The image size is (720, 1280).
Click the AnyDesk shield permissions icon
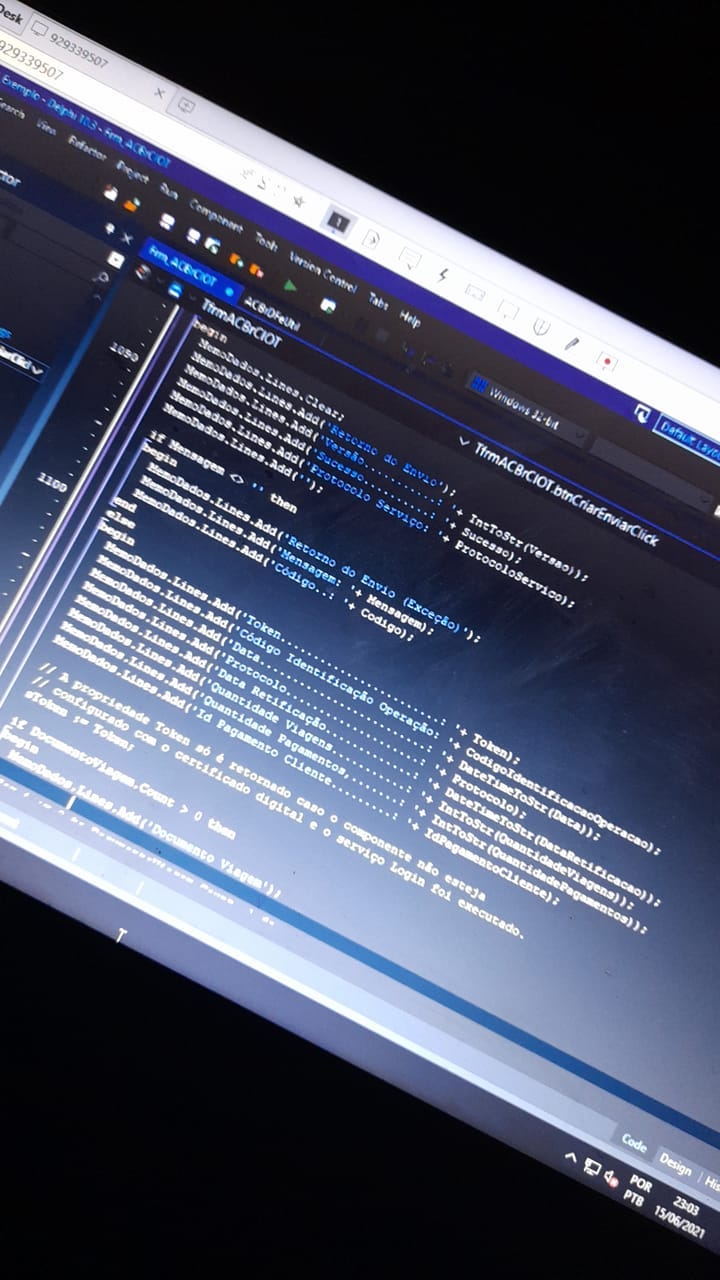pos(541,327)
